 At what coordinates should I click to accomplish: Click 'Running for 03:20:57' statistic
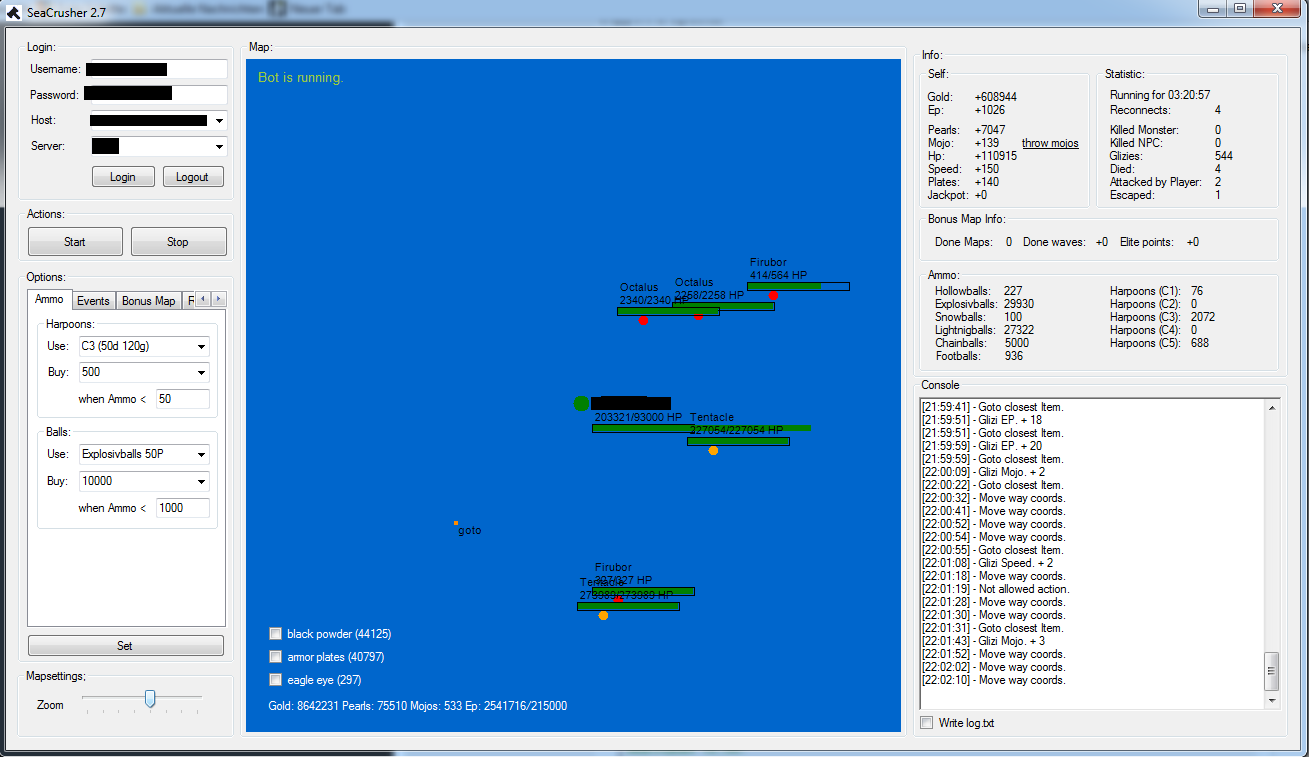pos(1160,95)
